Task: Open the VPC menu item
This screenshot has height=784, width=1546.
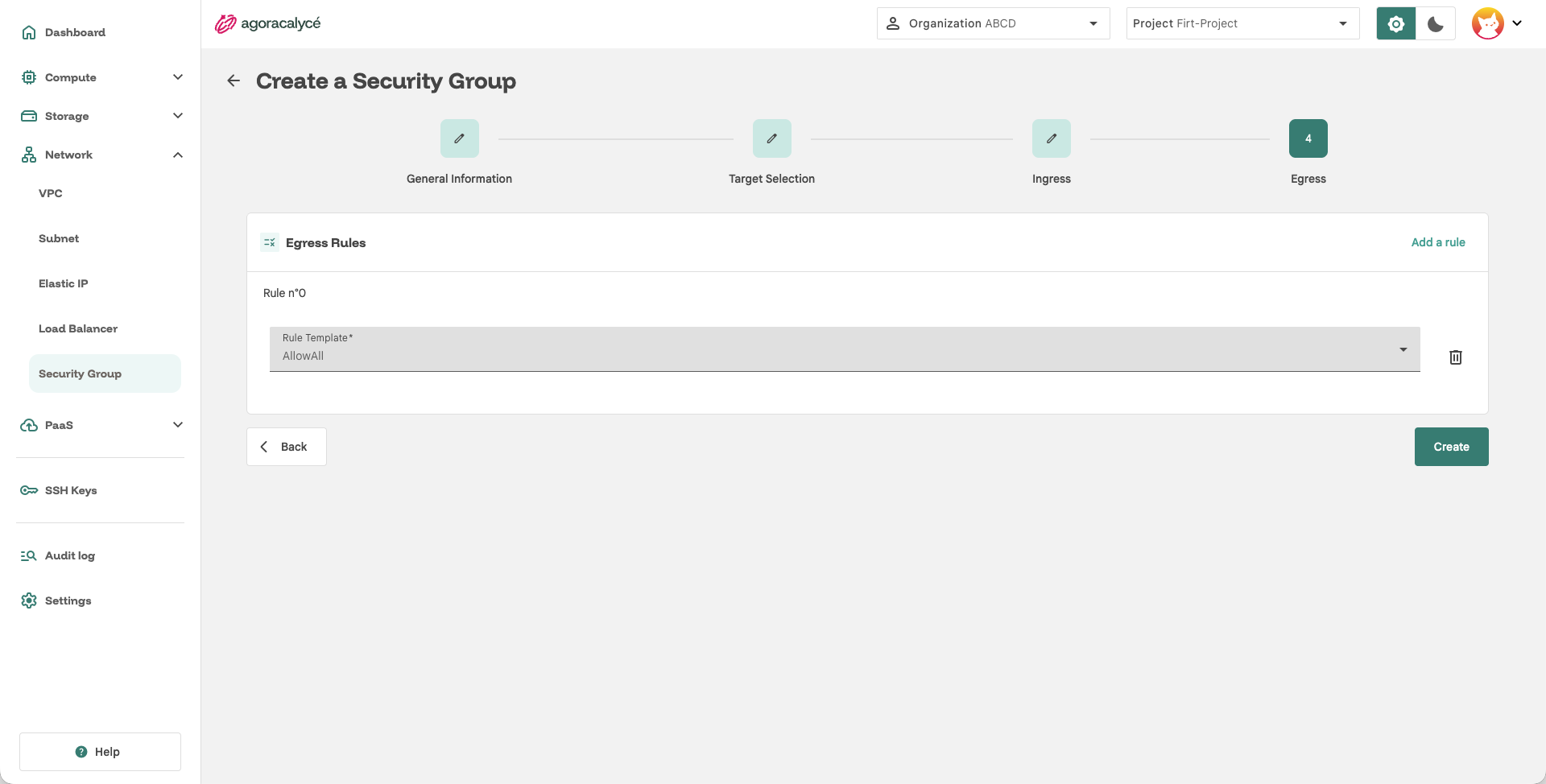Action: pyautogui.click(x=51, y=193)
